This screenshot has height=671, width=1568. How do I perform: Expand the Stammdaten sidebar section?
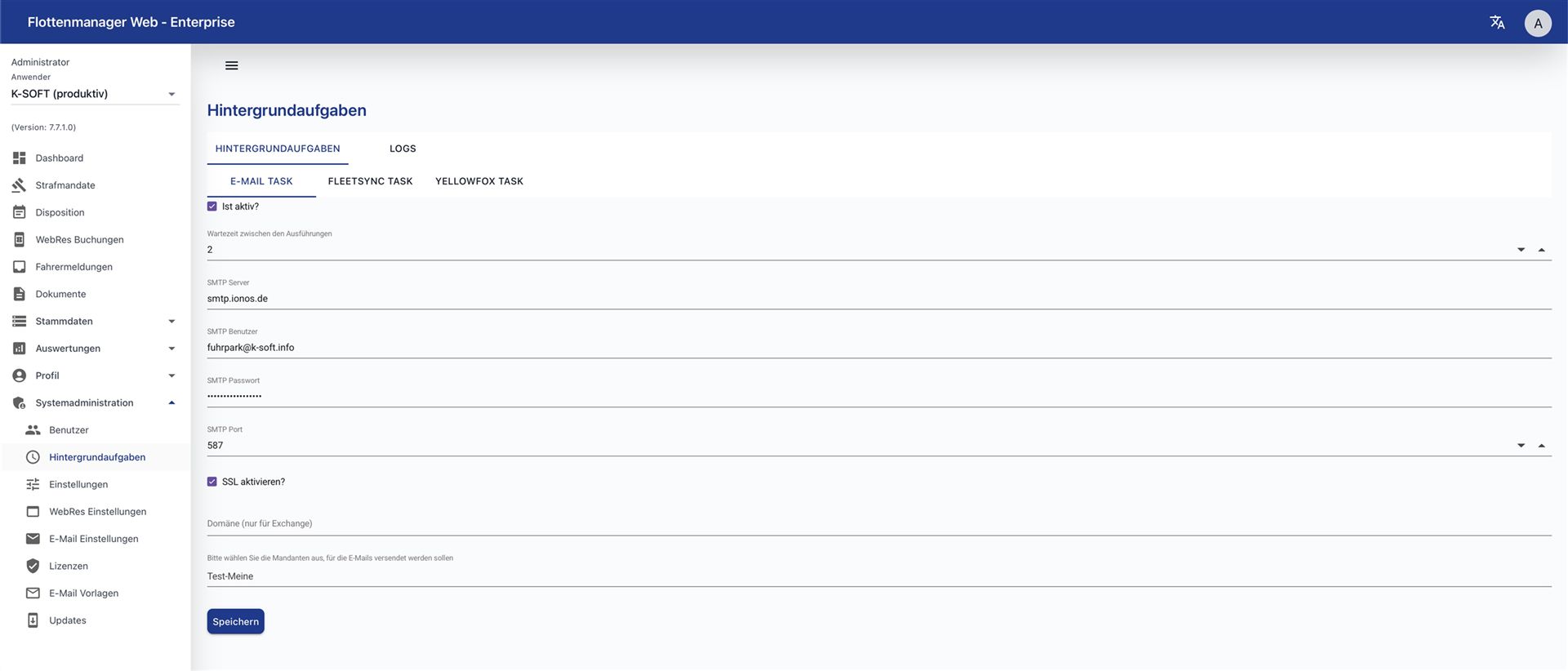[171, 322]
